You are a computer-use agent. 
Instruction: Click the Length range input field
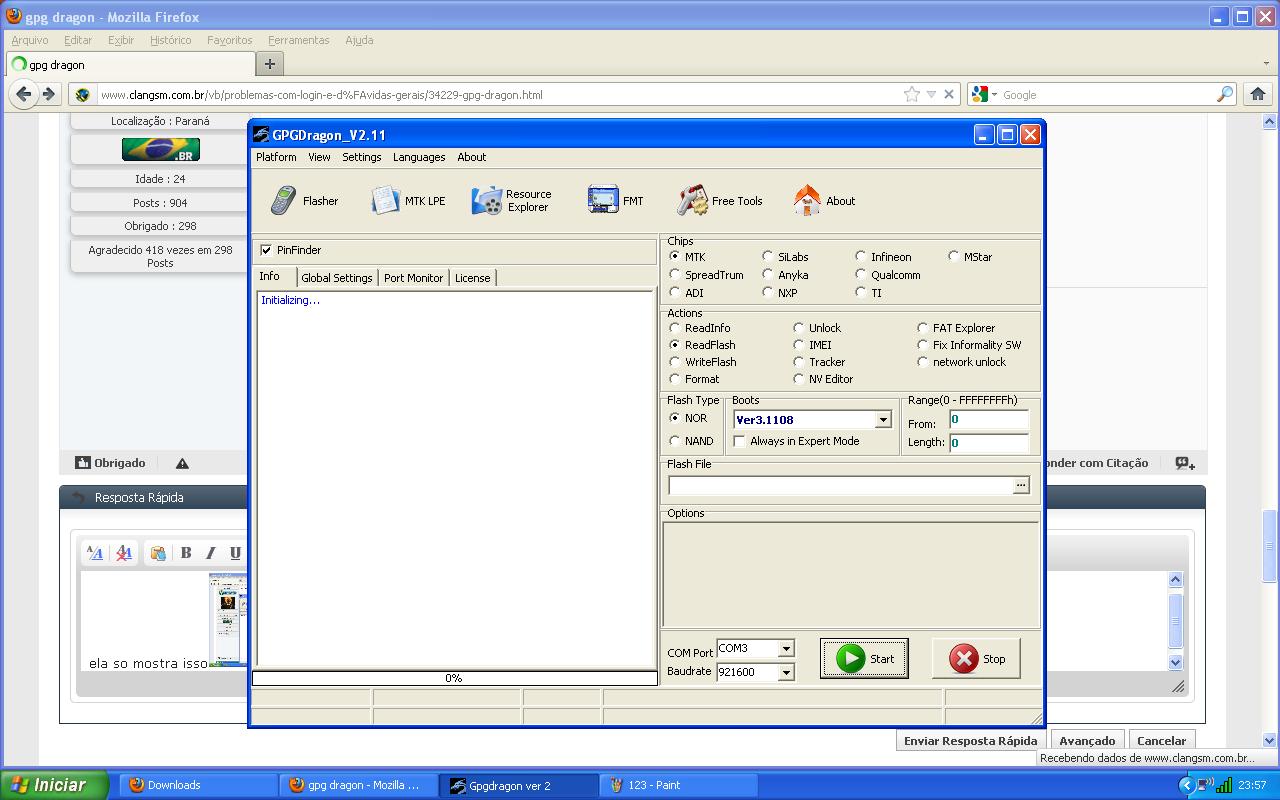pos(988,442)
